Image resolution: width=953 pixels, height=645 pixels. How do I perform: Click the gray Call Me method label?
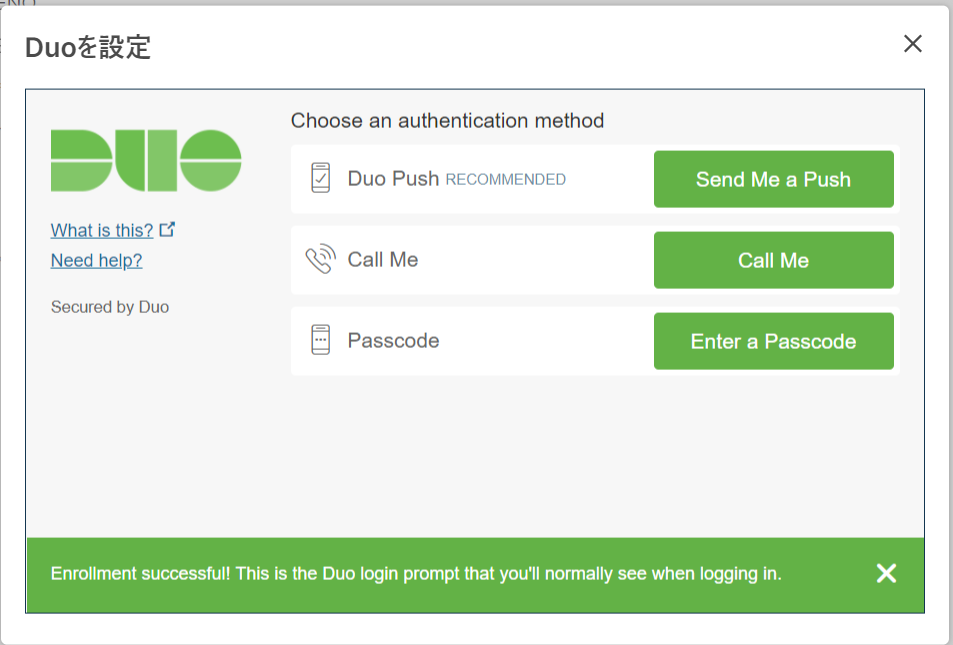coord(383,260)
